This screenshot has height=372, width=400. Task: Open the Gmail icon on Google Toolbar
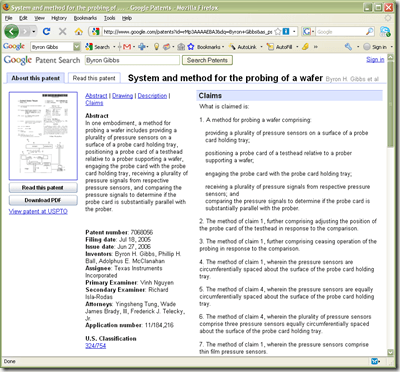pos(127,47)
